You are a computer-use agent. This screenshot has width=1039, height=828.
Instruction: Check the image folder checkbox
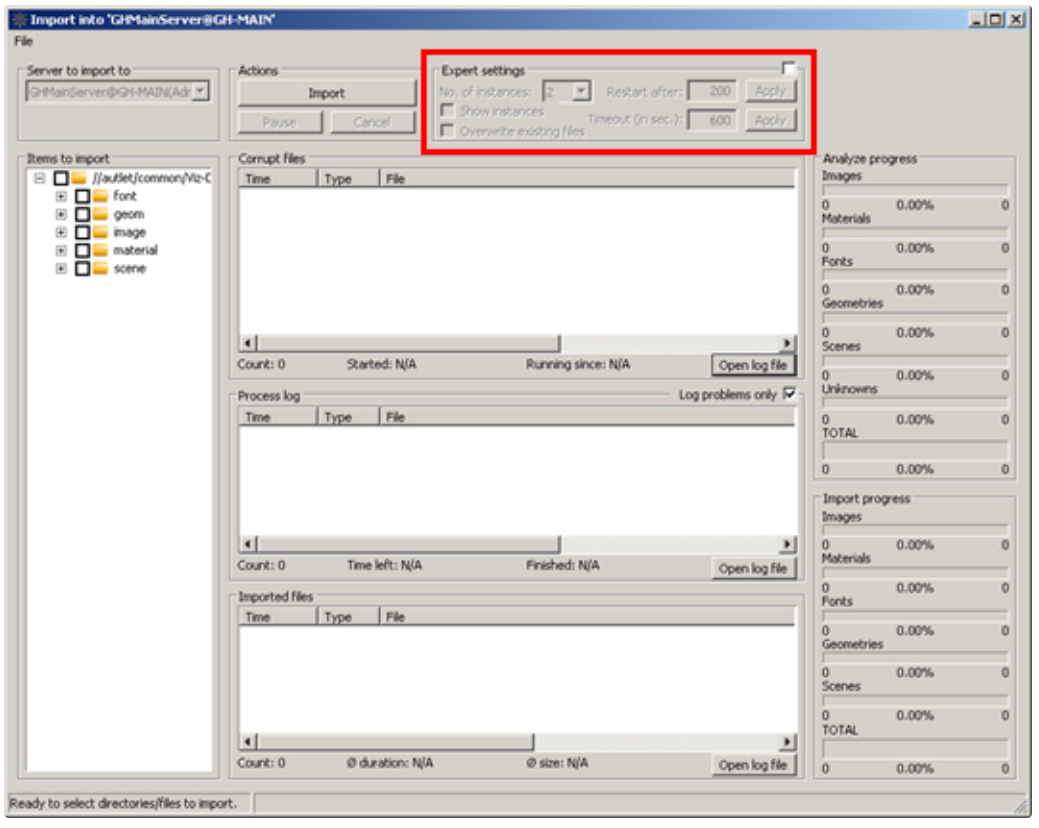82,233
